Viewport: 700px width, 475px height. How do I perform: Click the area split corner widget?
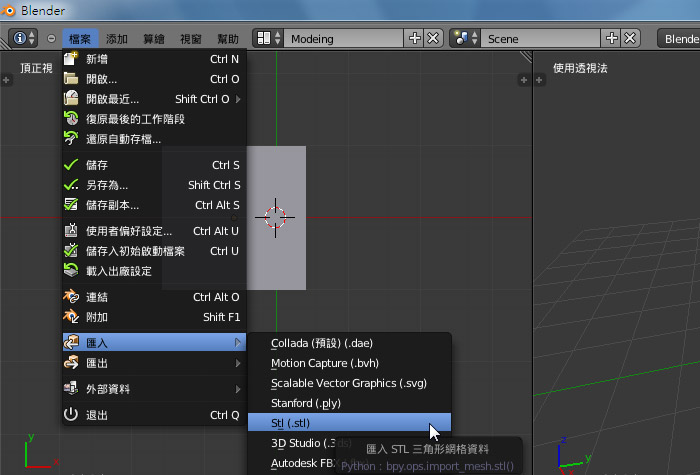[526, 57]
